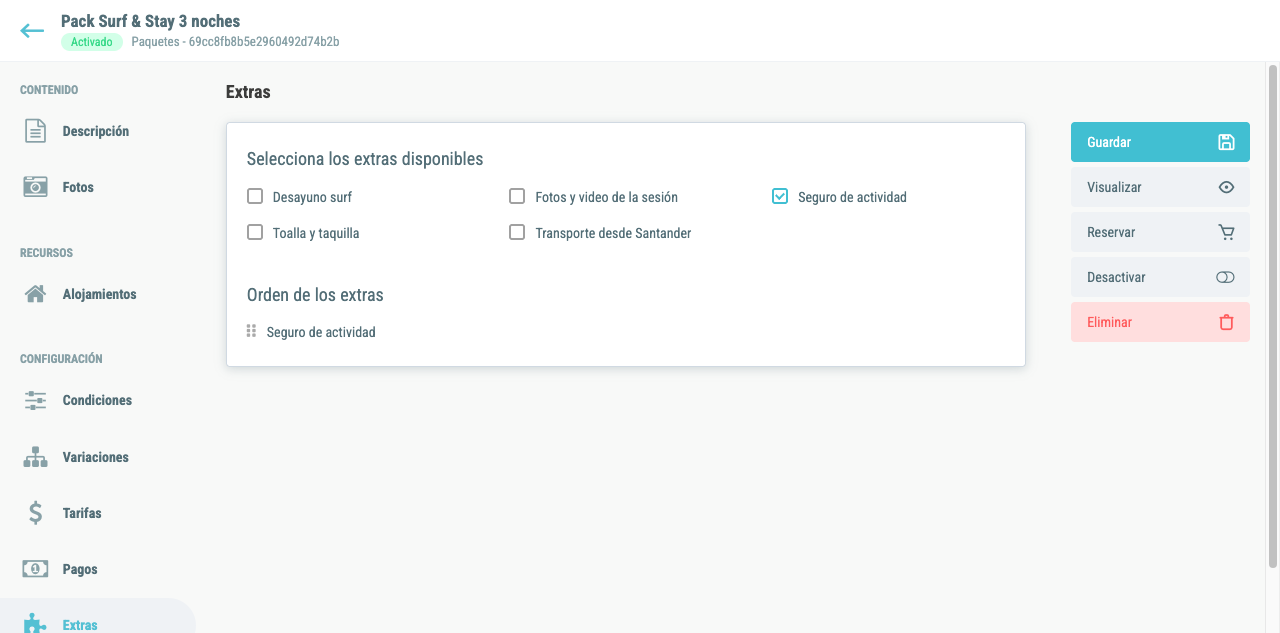
Task: Click the back arrow icon
Action: point(32,31)
